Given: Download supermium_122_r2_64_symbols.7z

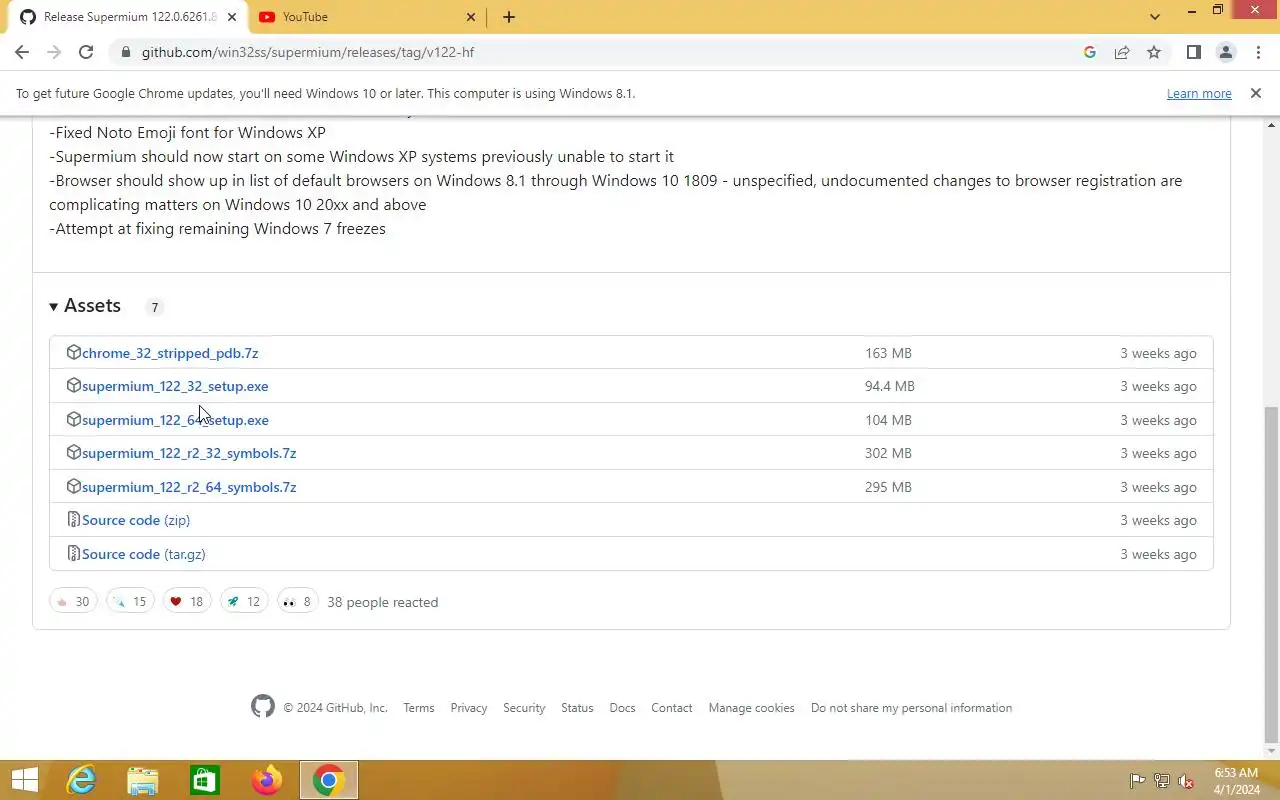Looking at the screenshot, I should click(189, 487).
